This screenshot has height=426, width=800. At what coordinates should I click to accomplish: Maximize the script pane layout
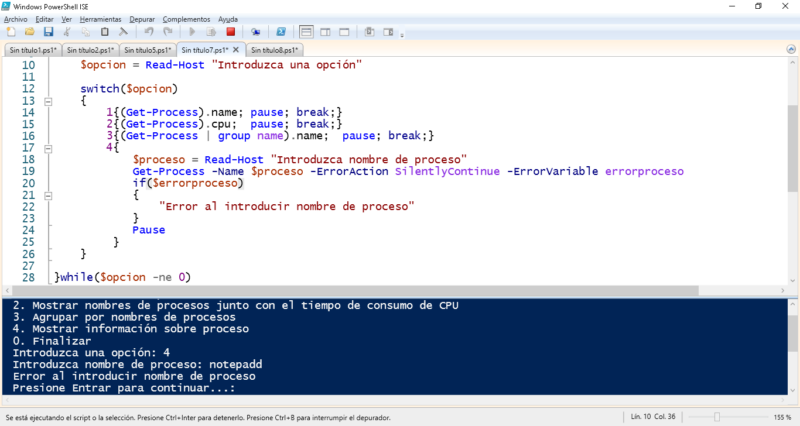(344, 32)
